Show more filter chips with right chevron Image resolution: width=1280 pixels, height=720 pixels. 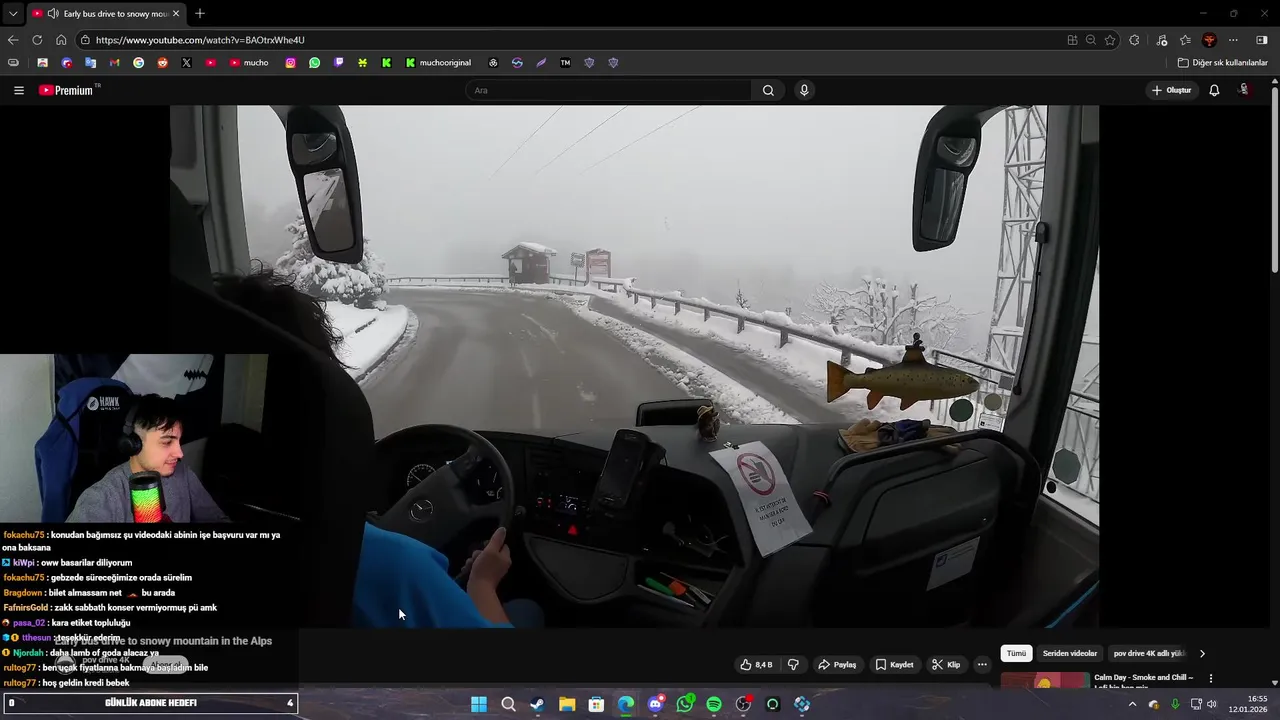pyautogui.click(x=1202, y=653)
